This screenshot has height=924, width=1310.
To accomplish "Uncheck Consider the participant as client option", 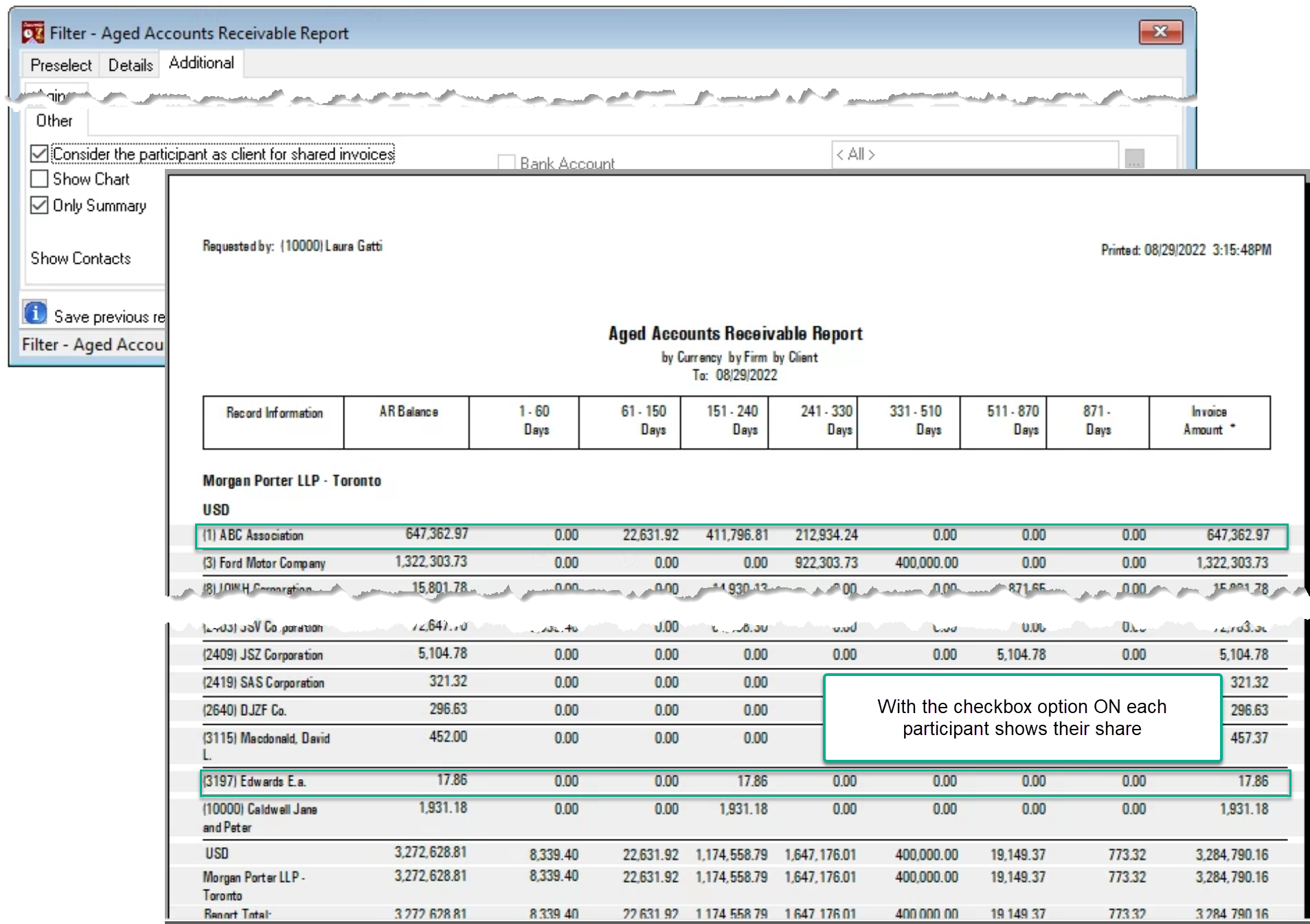I will (x=39, y=154).
